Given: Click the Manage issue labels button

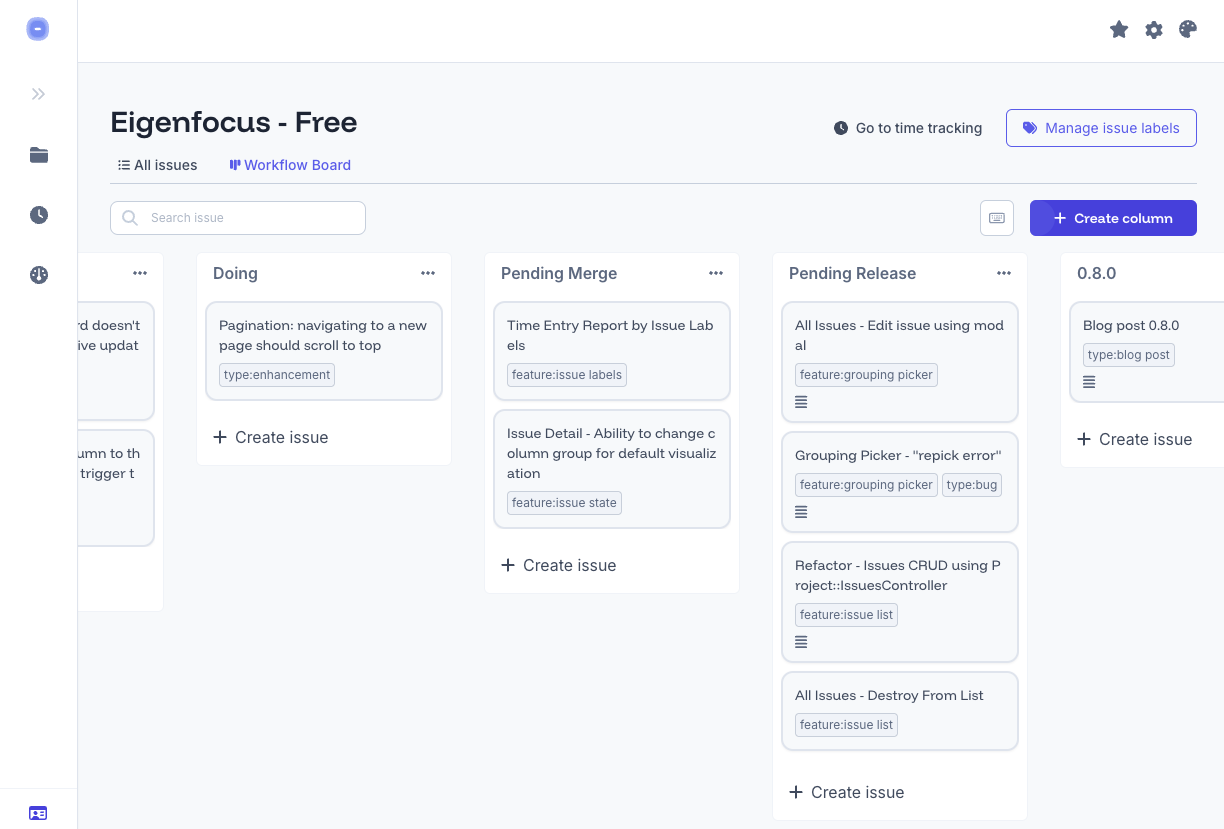Looking at the screenshot, I should click(1101, 128).
